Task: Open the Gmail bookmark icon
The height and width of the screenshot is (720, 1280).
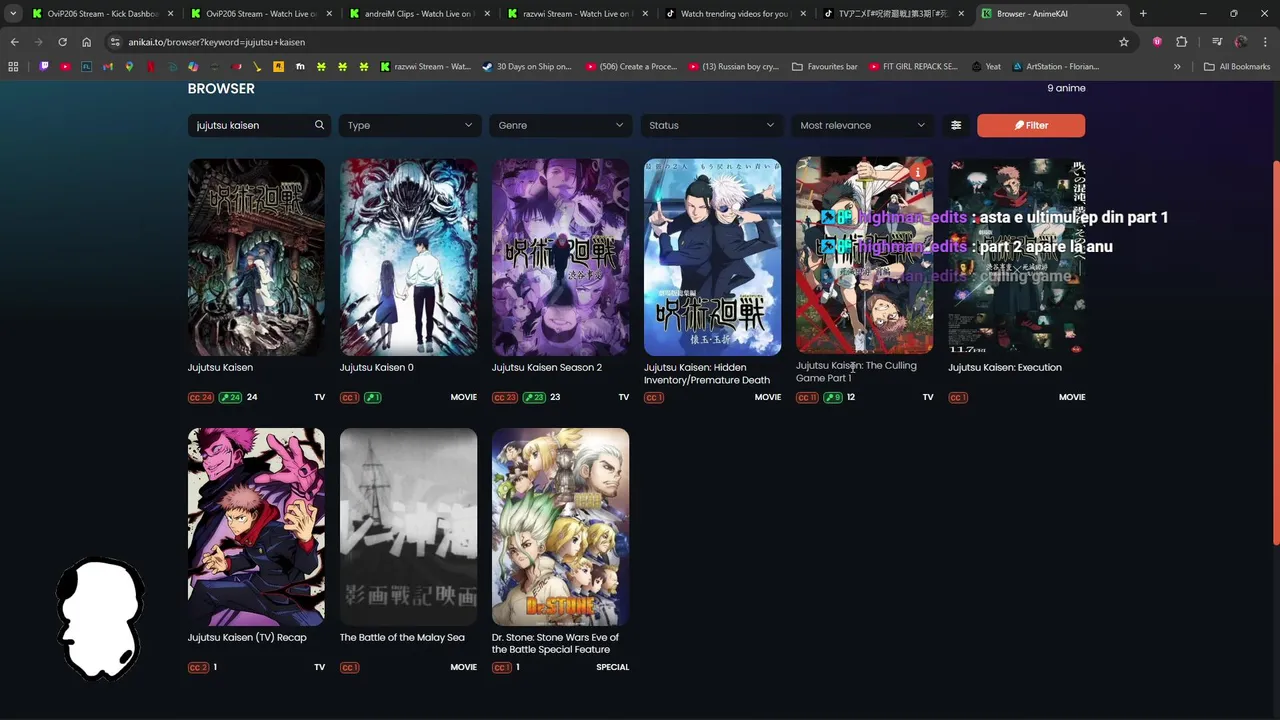Action: (108, 67)
